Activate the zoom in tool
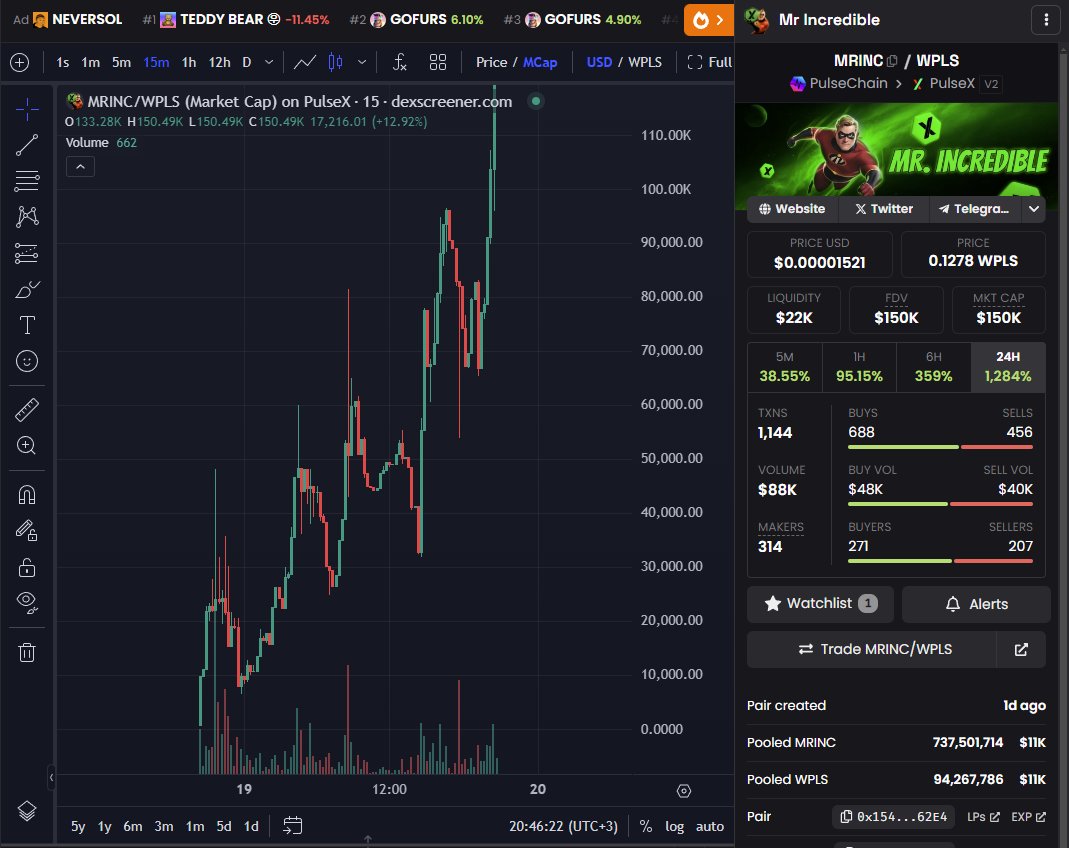Image resolution: width=1069 pixels, height=848 pixels. (27, 446)
